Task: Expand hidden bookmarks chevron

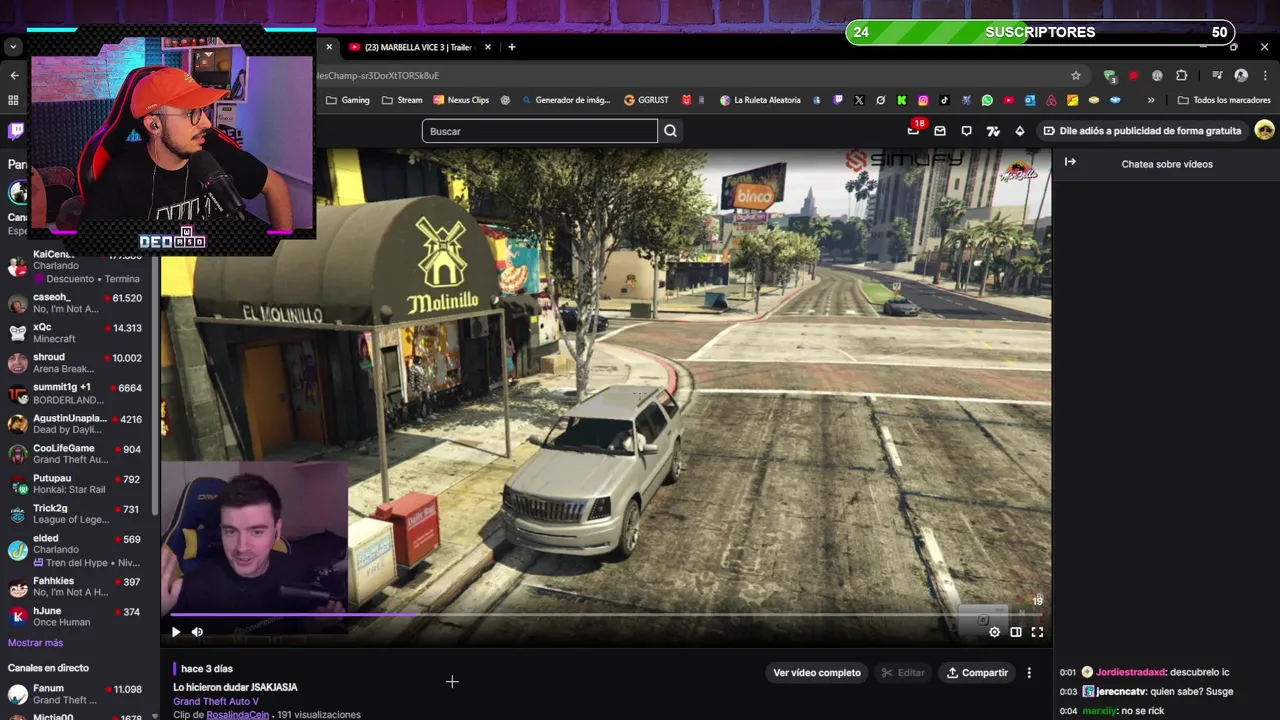Action: [1151, 100]
